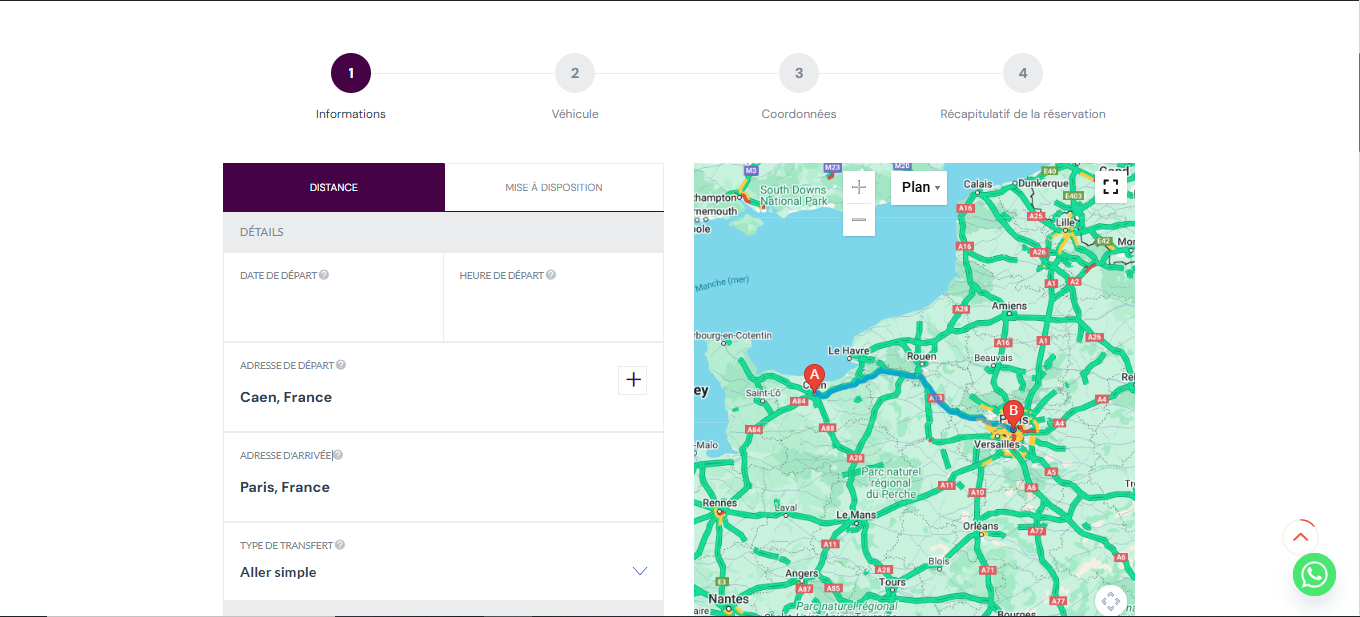The height and width of the screenshot is (617, 1360).
Task: Show help for Date de départ
Action: click(324, 275)
